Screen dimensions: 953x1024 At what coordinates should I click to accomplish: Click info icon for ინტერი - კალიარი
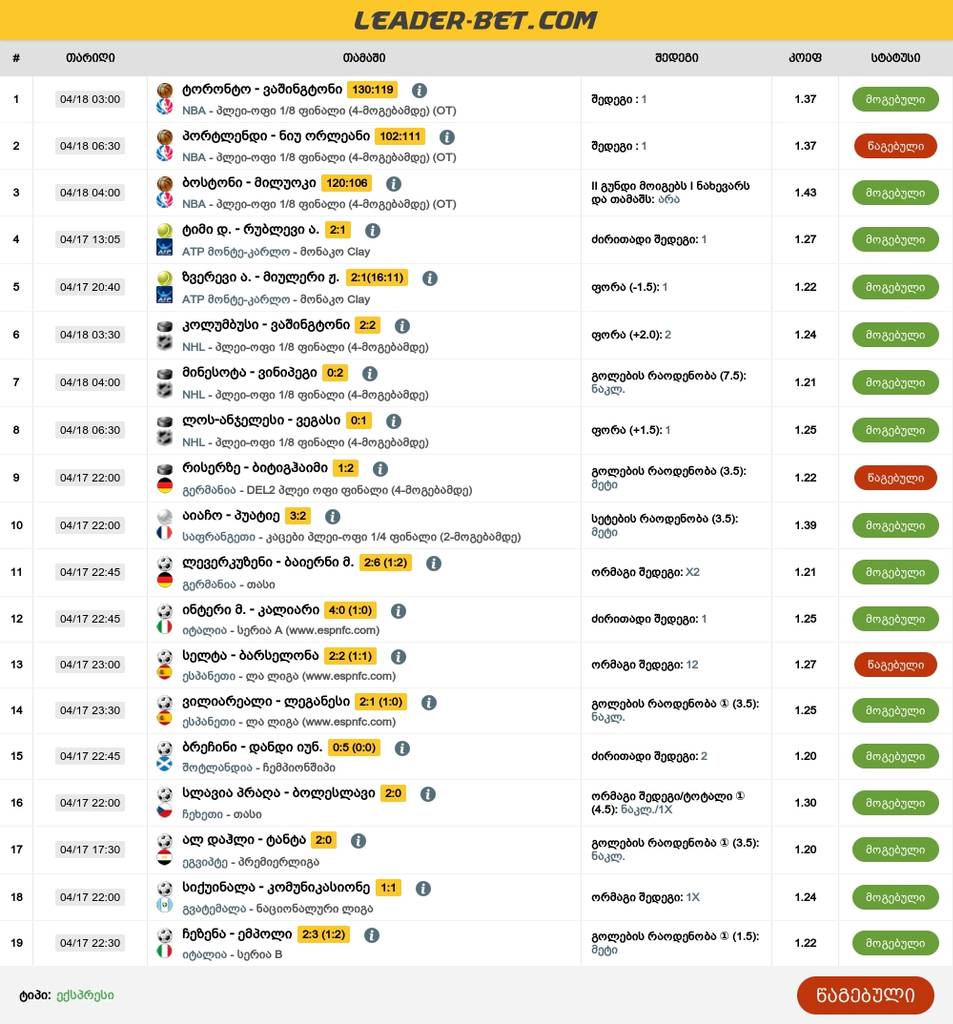click(x=398, y=611)
